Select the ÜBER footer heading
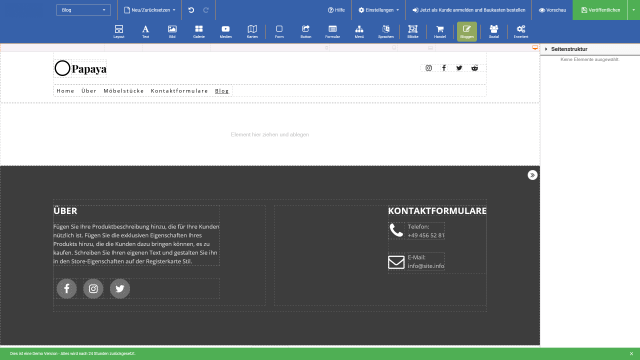This screenshot has height=360, width=640. pyautogui.click(x=65, y=211)
